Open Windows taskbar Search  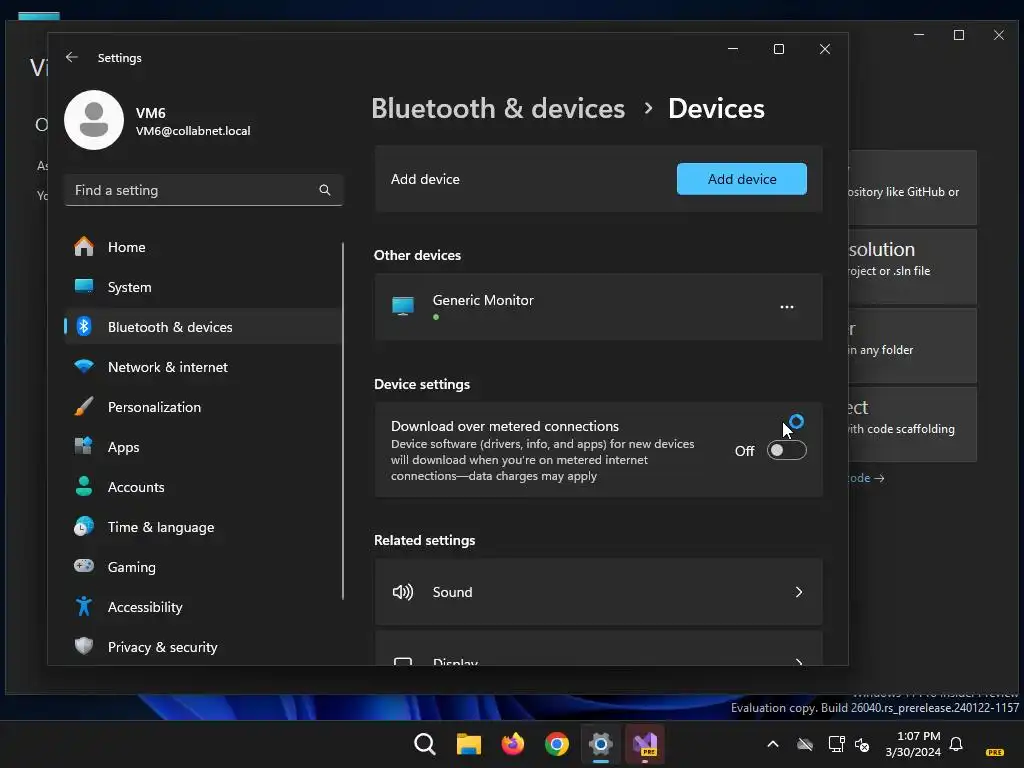424,744
